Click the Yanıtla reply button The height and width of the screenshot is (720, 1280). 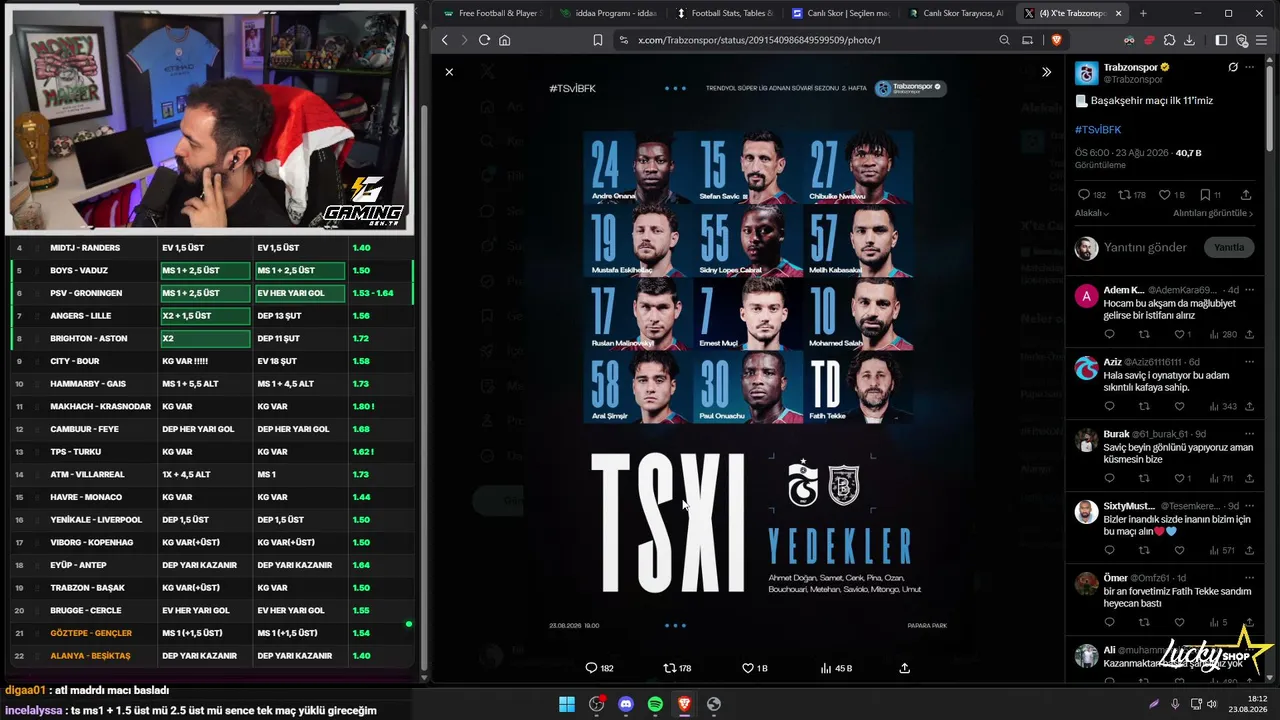point(1229,247)
